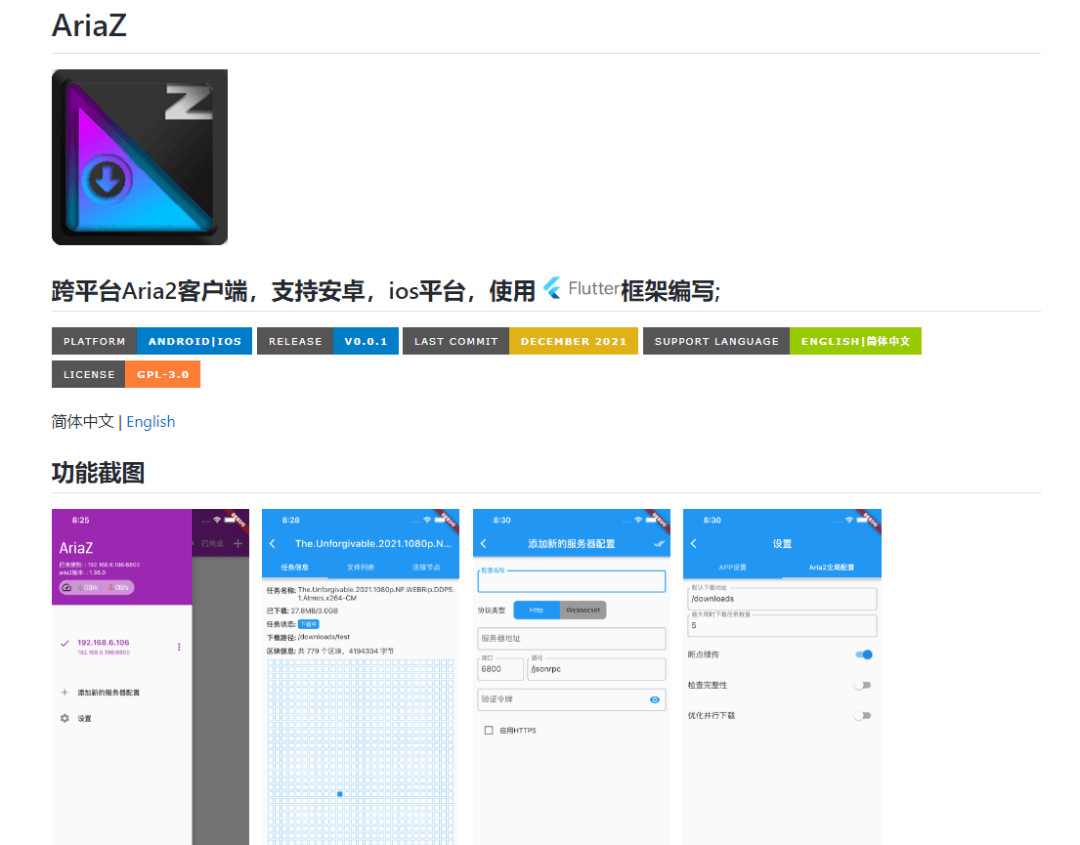Tap the back arrow on the task detail screen
The image size is (1080, 845).
click(x=273, y=543)
